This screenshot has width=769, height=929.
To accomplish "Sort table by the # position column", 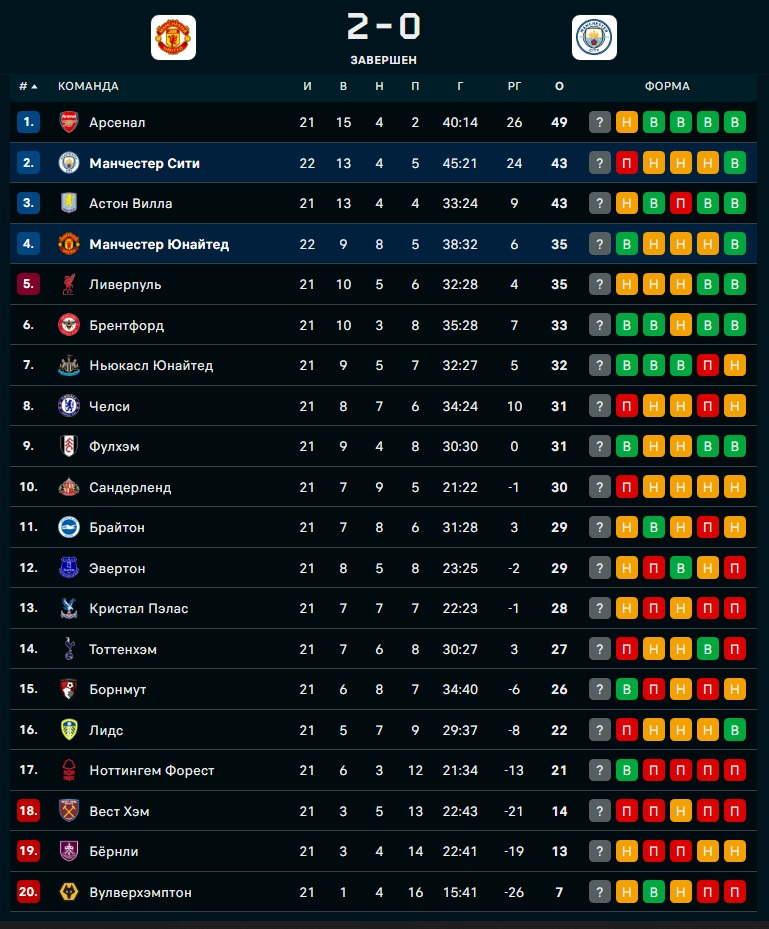I will (27, 86).
